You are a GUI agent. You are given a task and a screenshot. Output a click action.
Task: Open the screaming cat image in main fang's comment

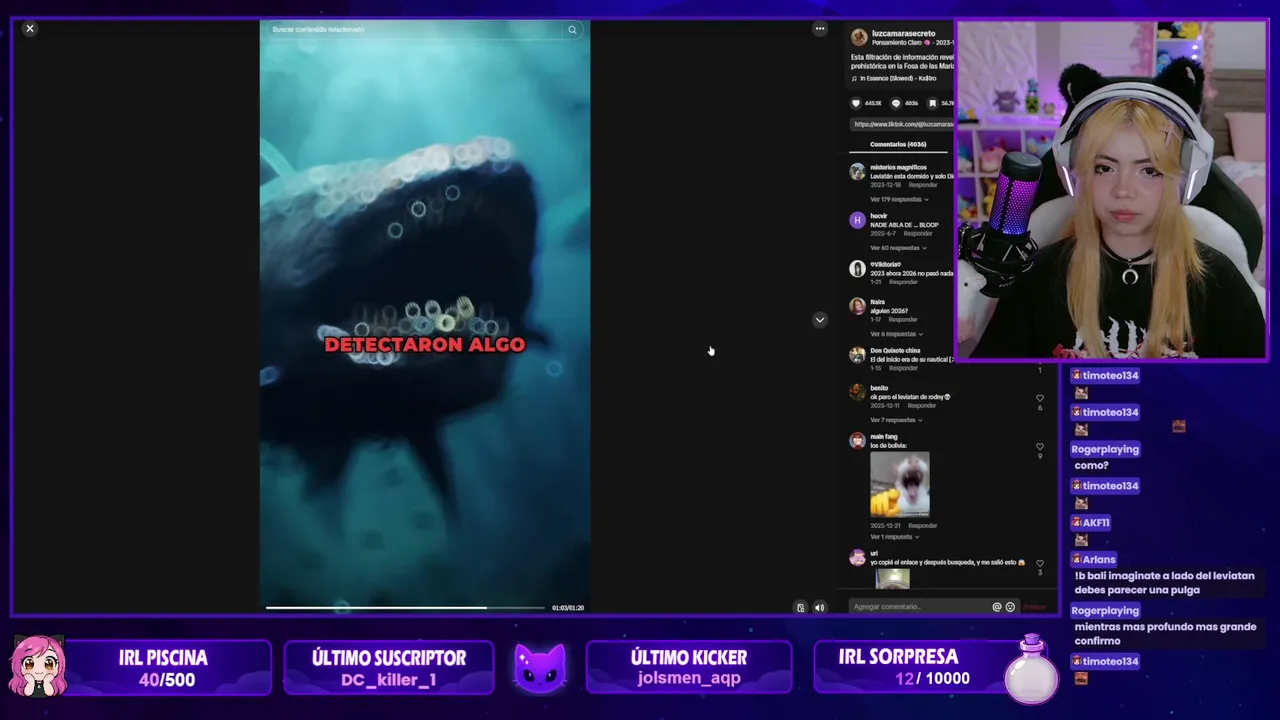[900, 484]
